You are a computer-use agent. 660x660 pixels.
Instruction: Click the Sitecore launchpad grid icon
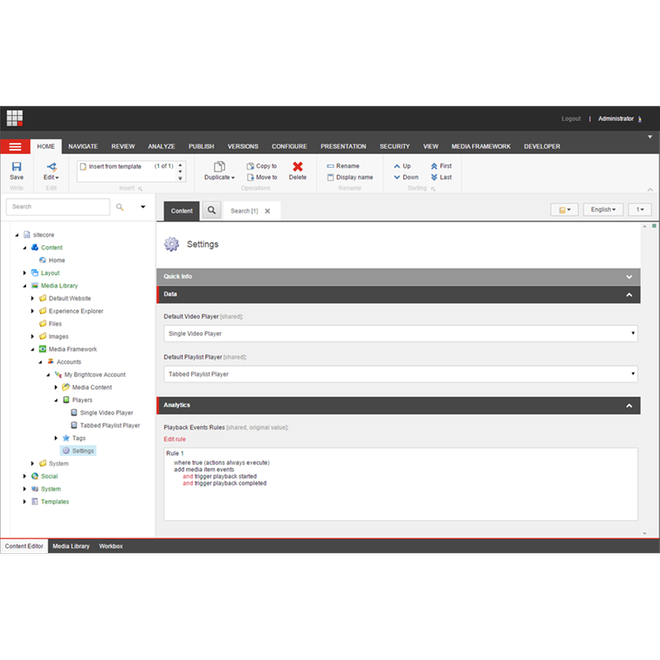(x=14, y=118)
